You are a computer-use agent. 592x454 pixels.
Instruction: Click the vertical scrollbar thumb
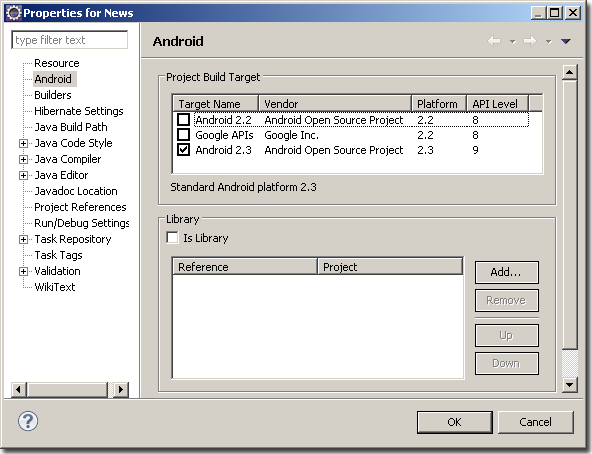(570, 215)
